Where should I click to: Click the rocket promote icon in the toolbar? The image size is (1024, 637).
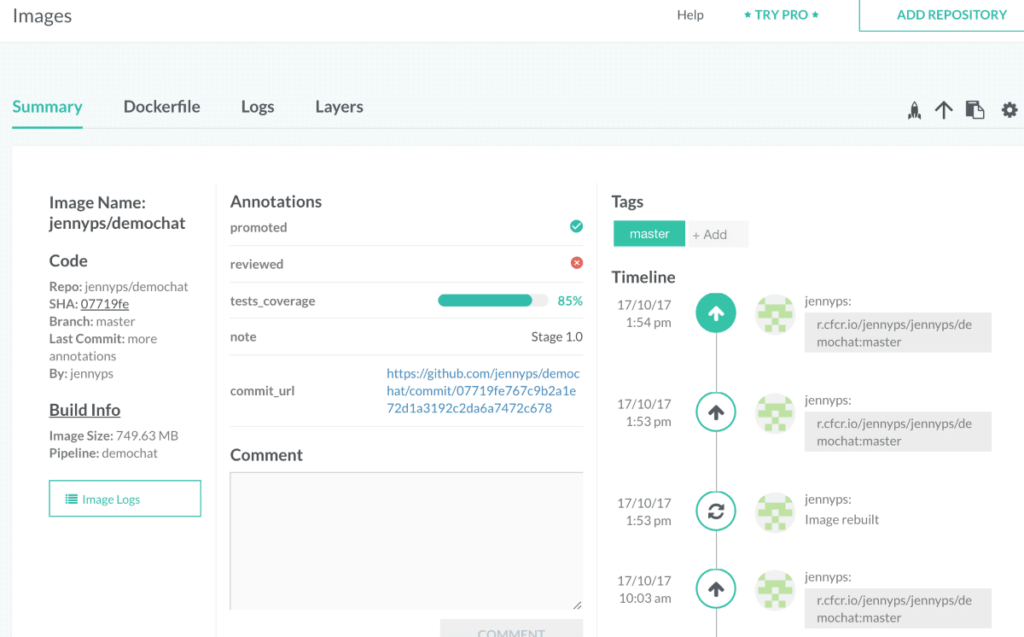coord(914,110)
